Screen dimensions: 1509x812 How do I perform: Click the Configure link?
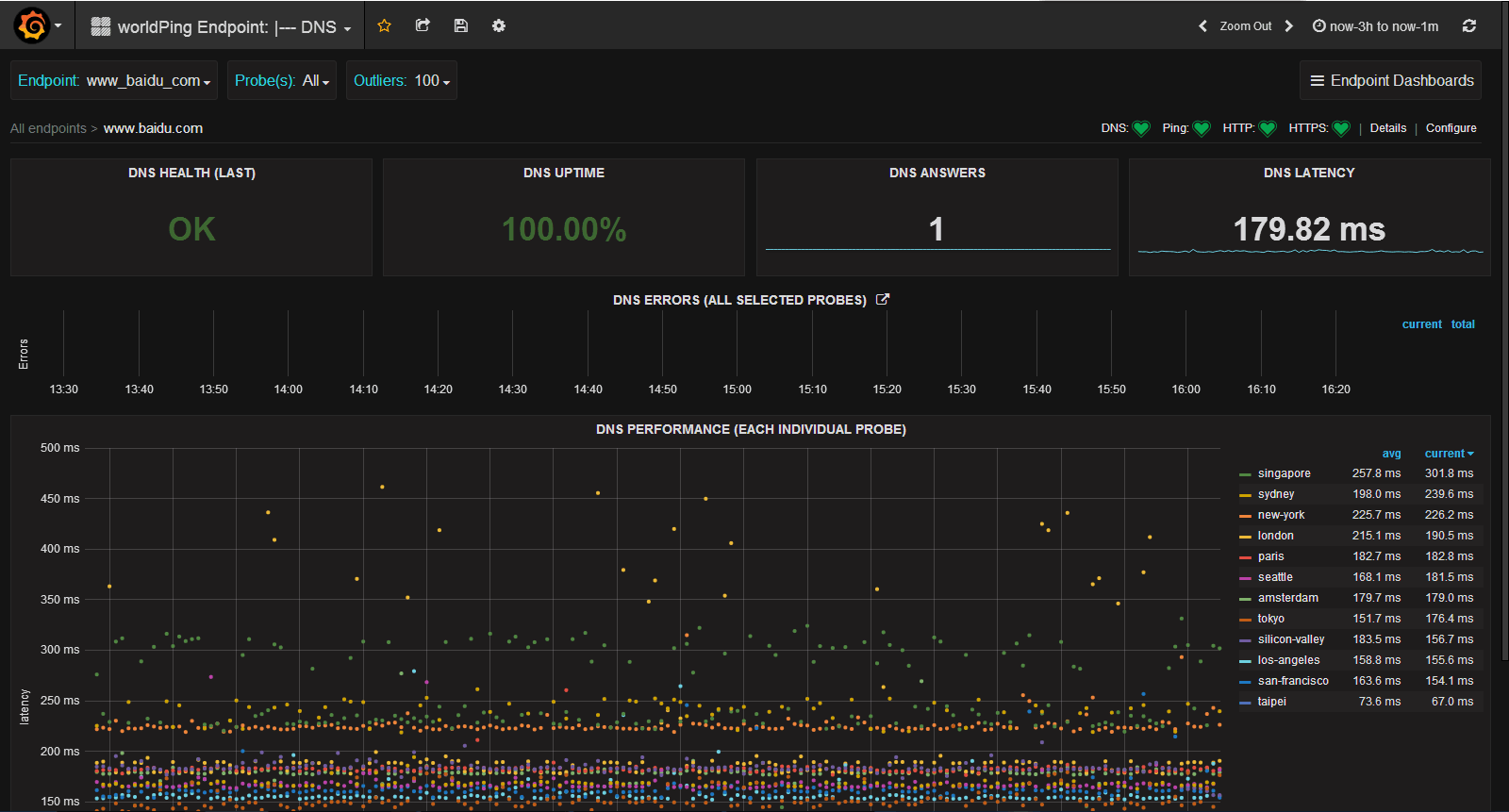click(x=1451, y=128)
